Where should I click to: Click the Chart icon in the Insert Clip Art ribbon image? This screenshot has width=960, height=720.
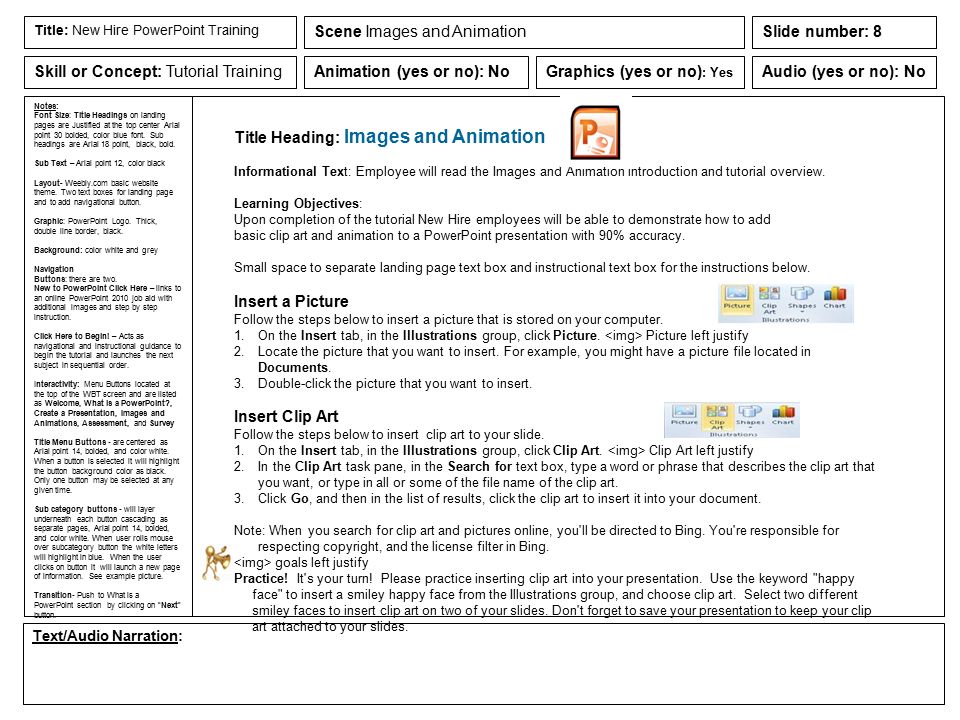point(783,414)
